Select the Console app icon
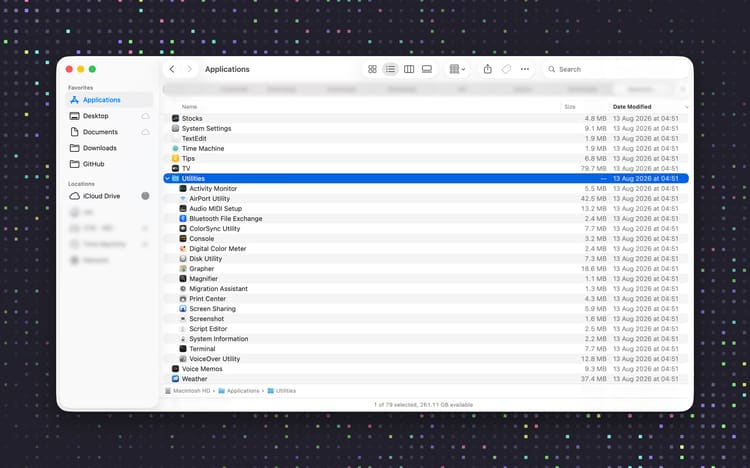The height and width of the screenshot is (468, 750). pos(183,238)
